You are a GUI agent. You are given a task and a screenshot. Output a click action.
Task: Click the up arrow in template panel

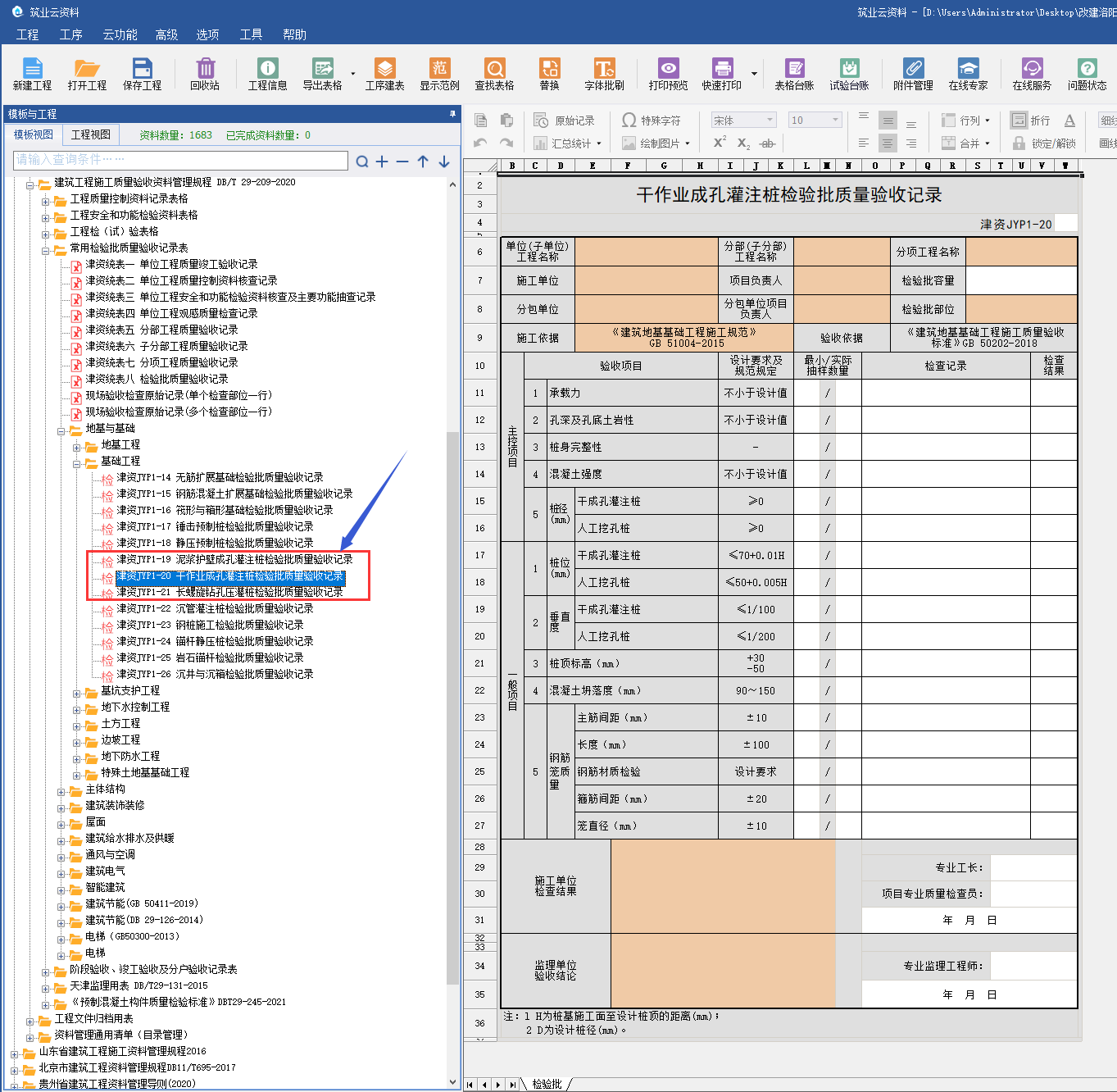tap(423, 162)
